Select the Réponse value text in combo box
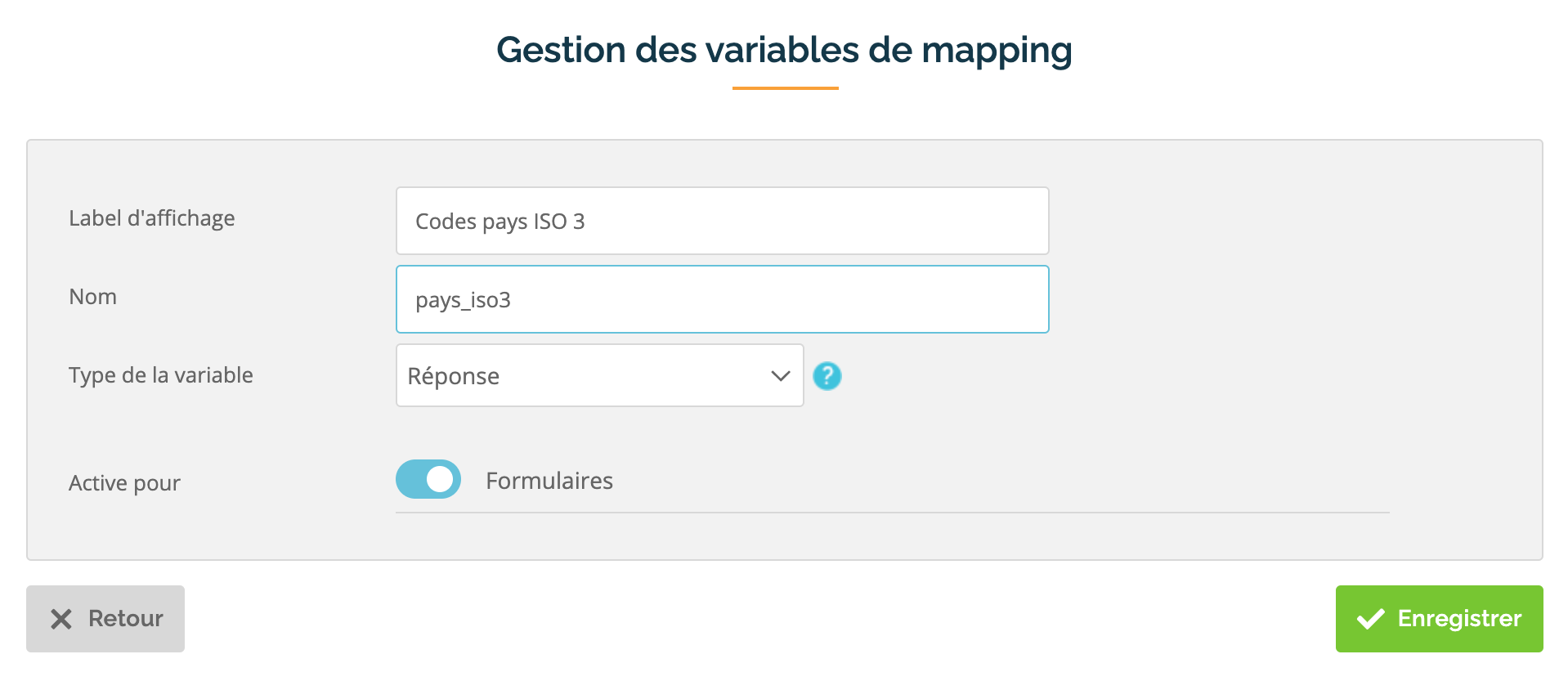The width and height of the screenshot is (1568, 690). coord(454,376)
